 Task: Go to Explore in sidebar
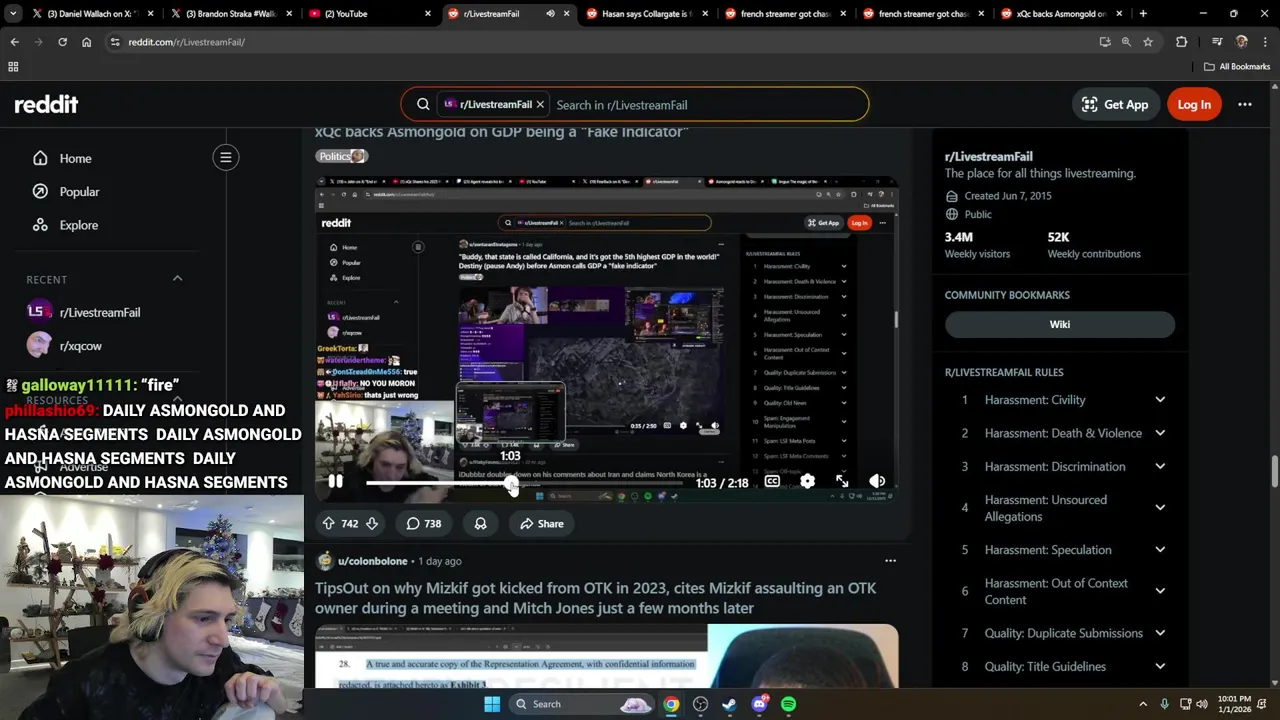[78, 225]
